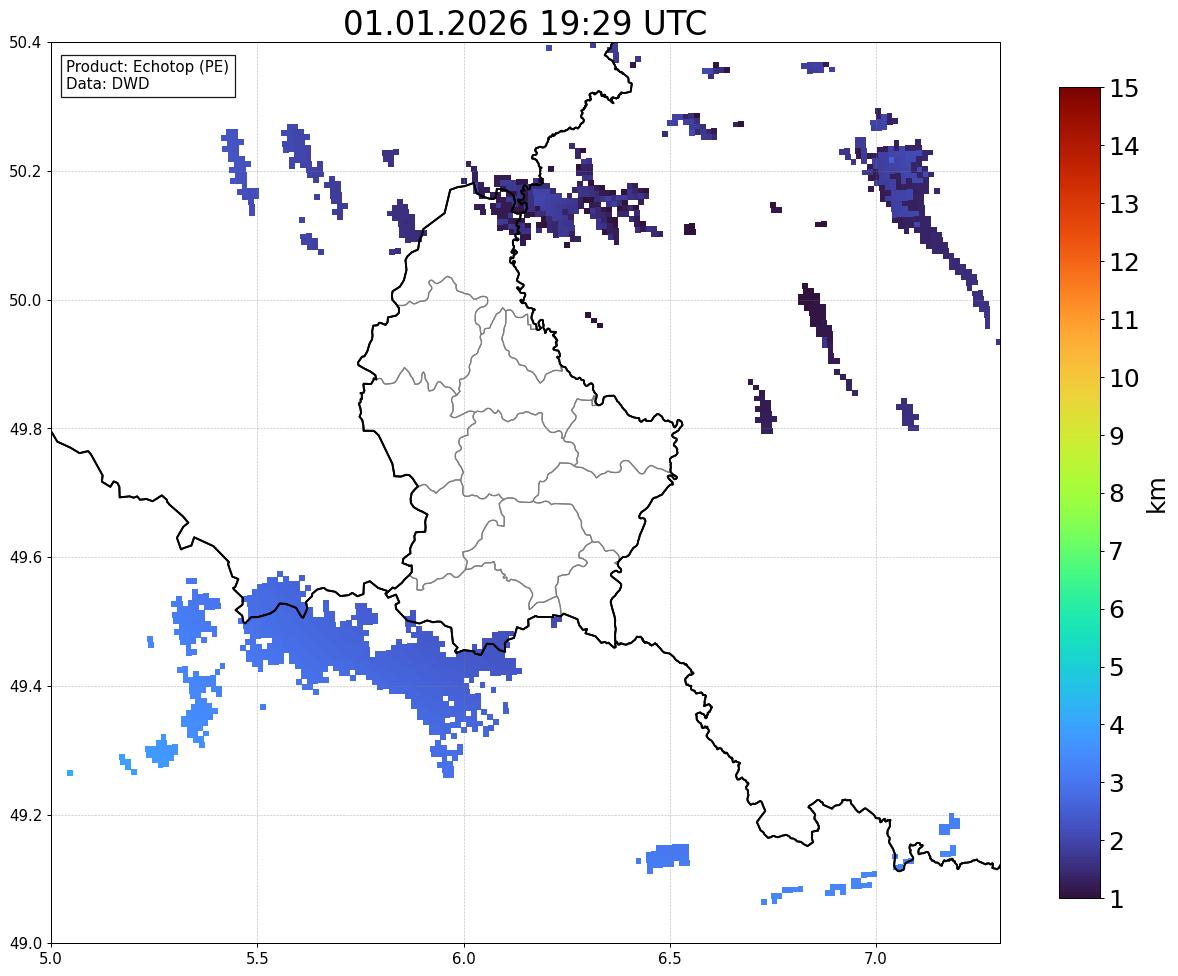The width and height of the screenshot is (1178, 976).
Task: Click the colorbar label '14'
Action: coord(1124,147)
